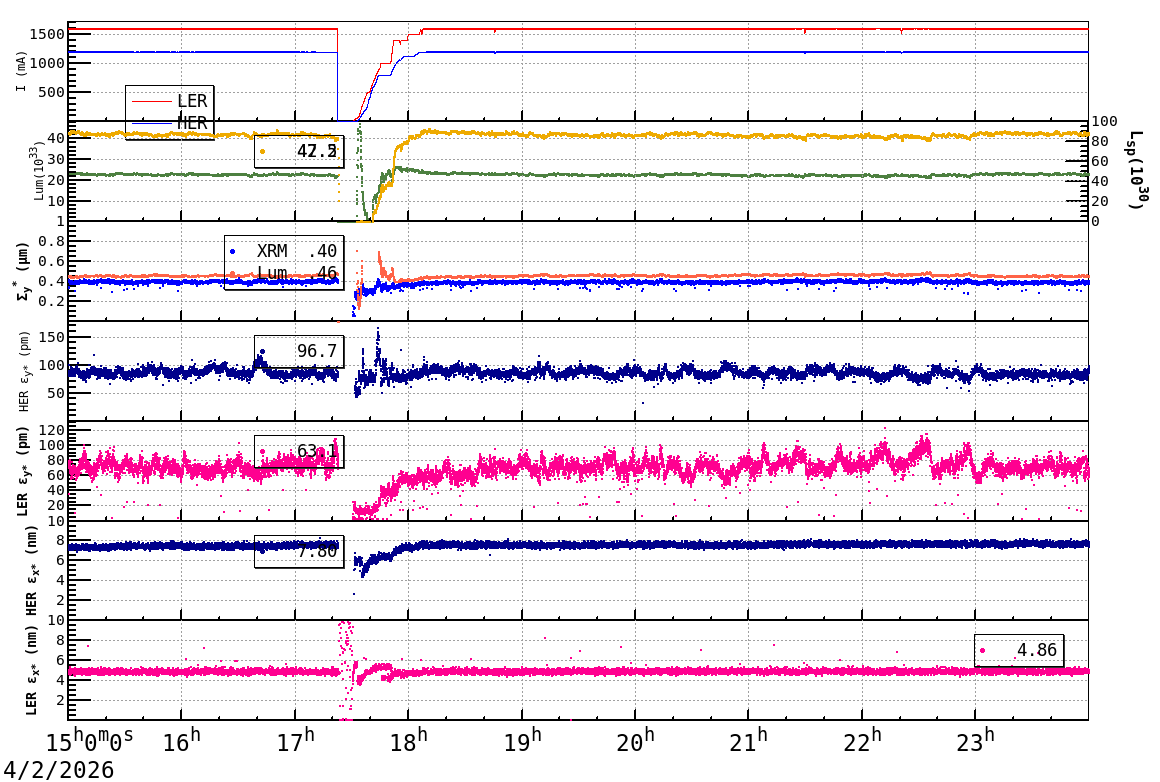Screen dimensions: 1160x782
Task: Click the 4/2/2026 date label
Action: pos(58,770)
